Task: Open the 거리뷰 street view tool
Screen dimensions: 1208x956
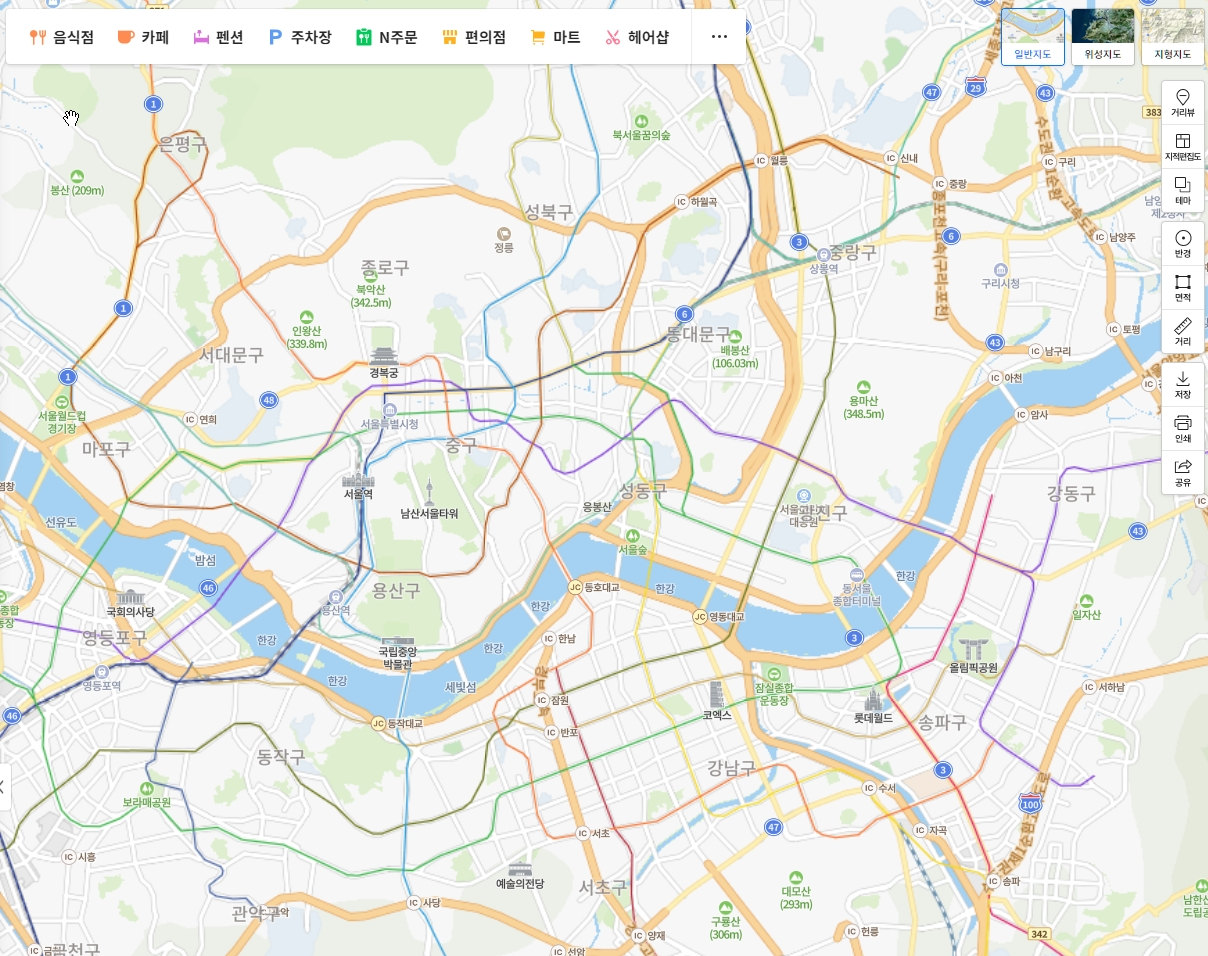Action: click(x=1183, y=103)
